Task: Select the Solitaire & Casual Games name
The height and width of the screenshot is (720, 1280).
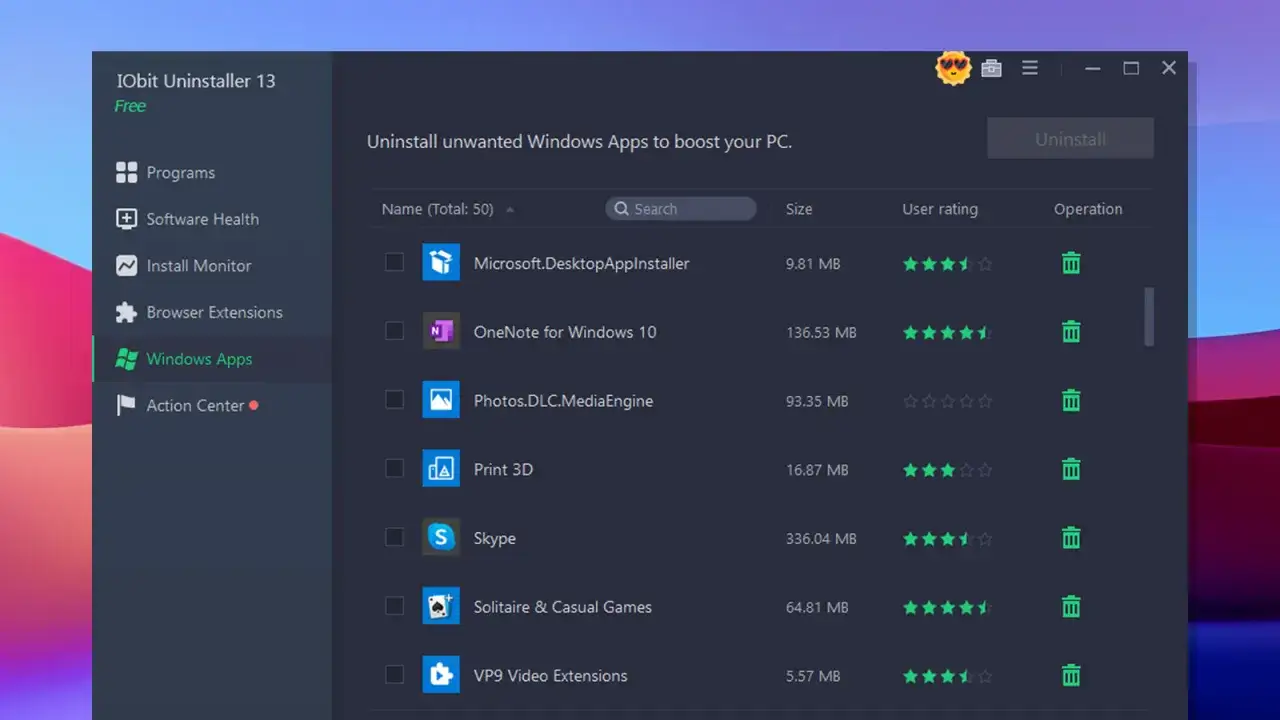Action: (562, 607)
